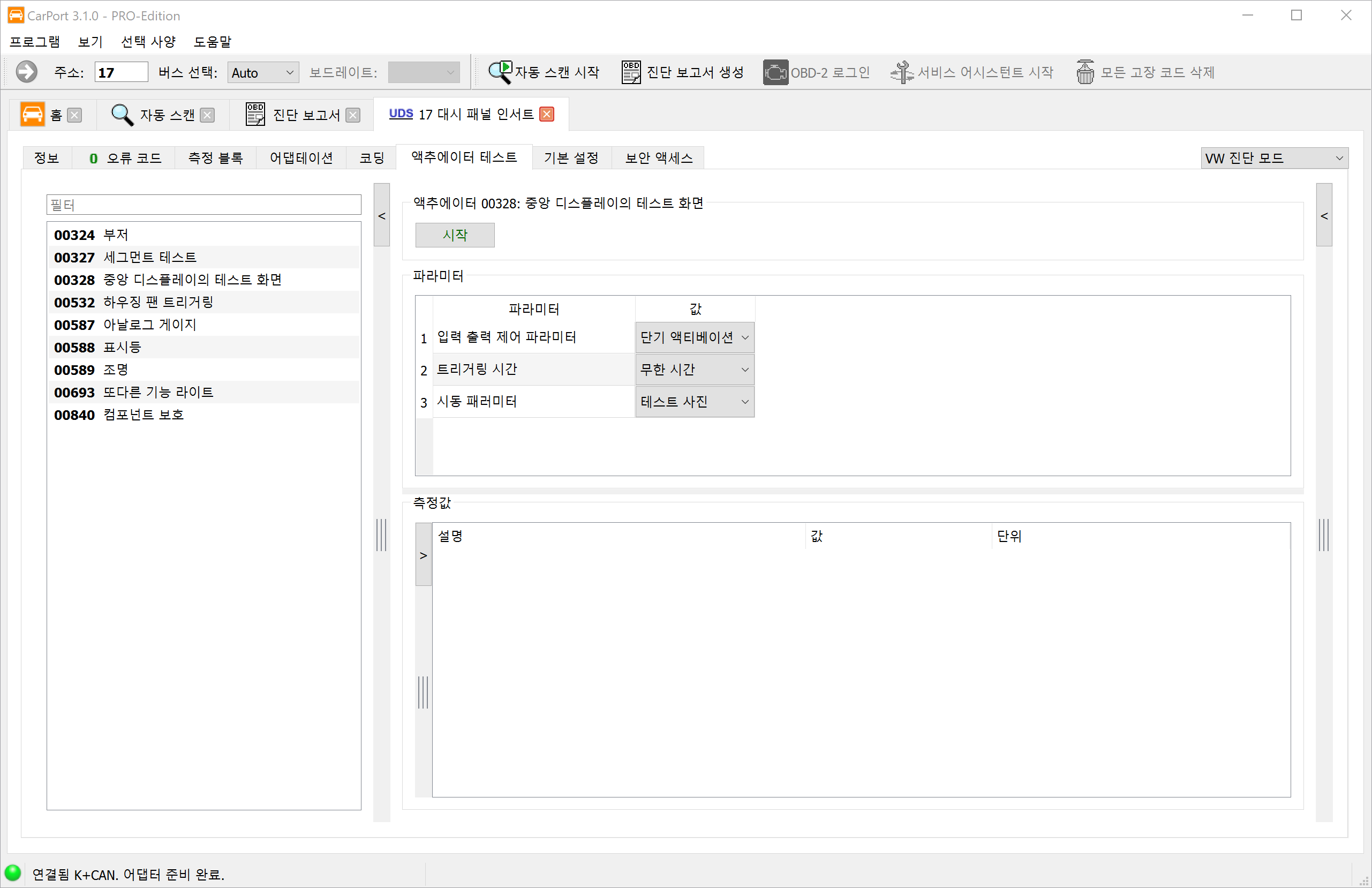Open the home tab car icon
Viewport: 1372px width, 888px height.
tap(33, 114)
